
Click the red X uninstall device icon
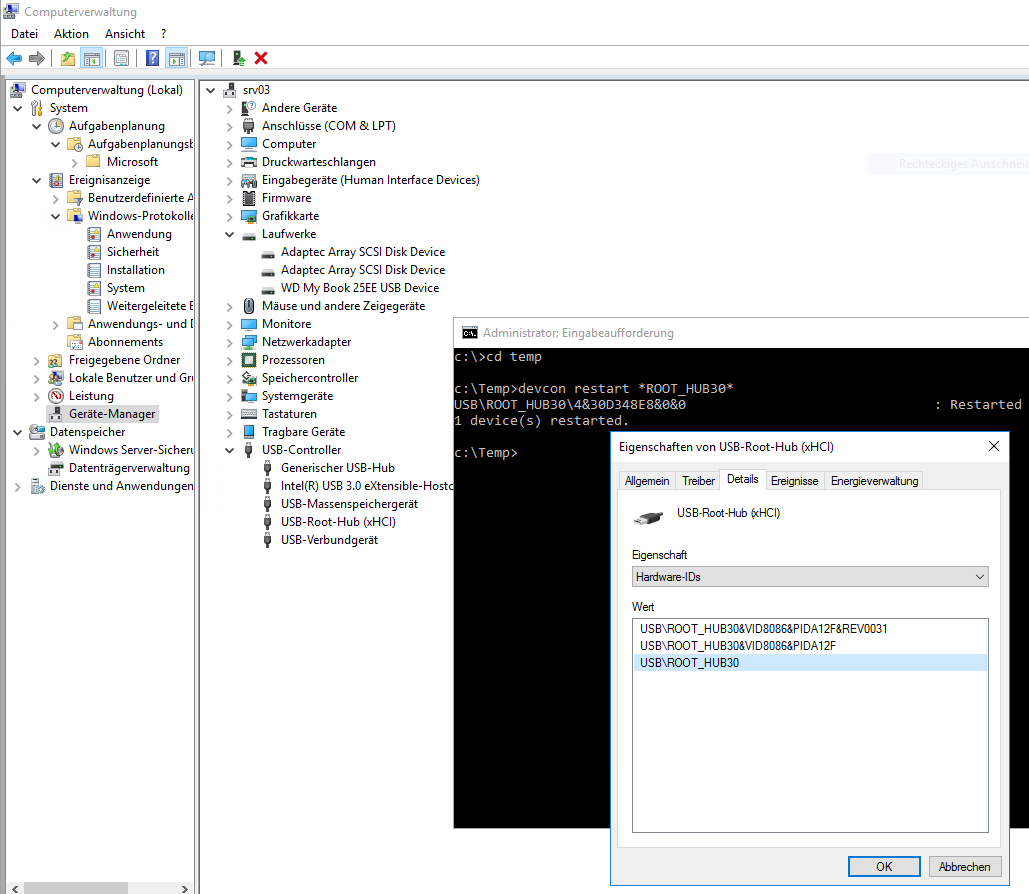point(261,59)
